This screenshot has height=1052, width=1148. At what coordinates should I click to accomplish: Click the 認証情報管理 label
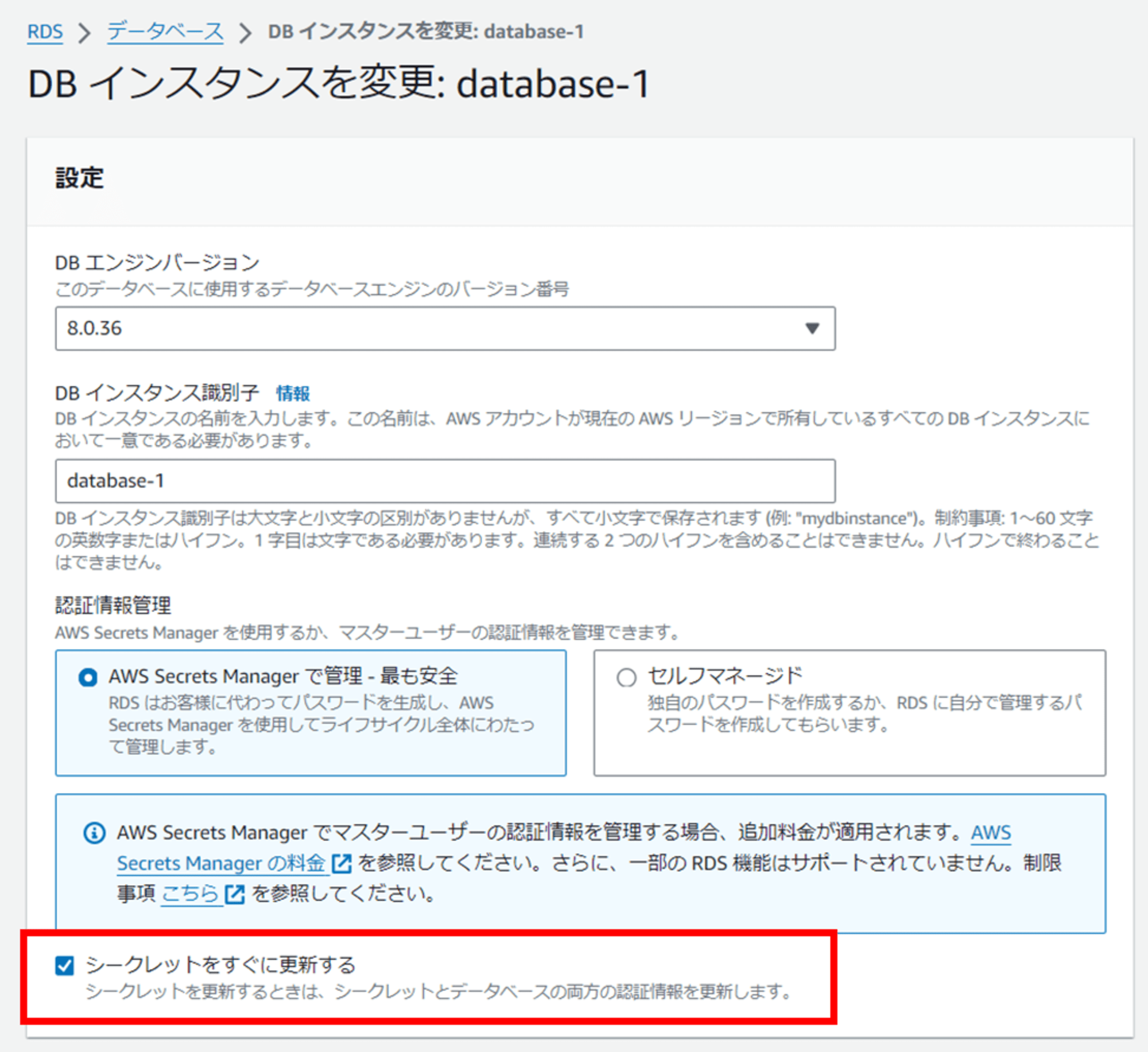[x=113, y=605]
